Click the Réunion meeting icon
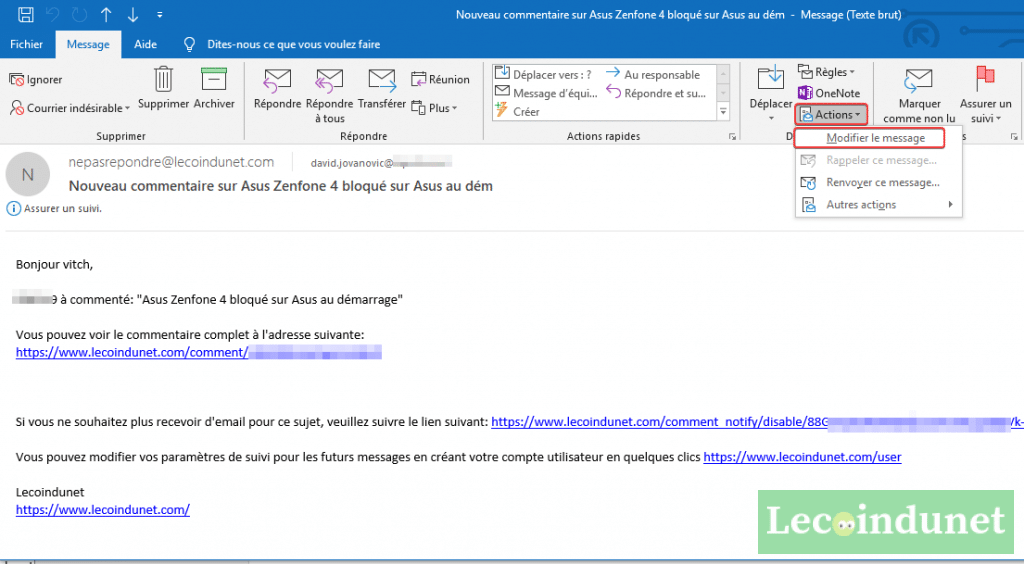The width and height of the screenshot is (1024, 564). click(x=440, y=80)
